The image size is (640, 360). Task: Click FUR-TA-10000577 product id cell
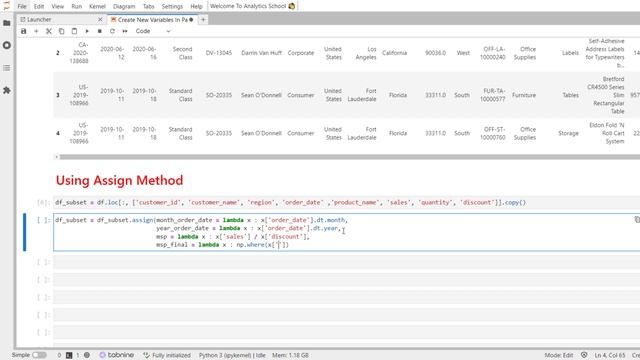click(493, 95)
